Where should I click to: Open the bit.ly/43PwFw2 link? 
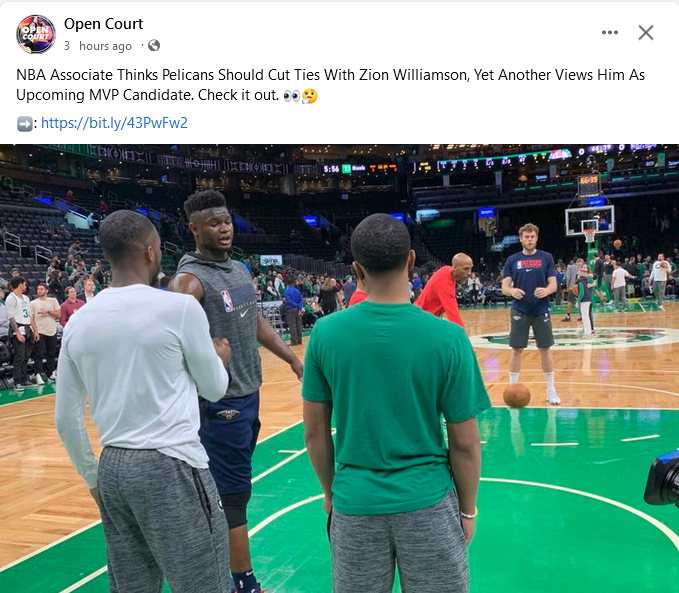click(x=114, y=123)
